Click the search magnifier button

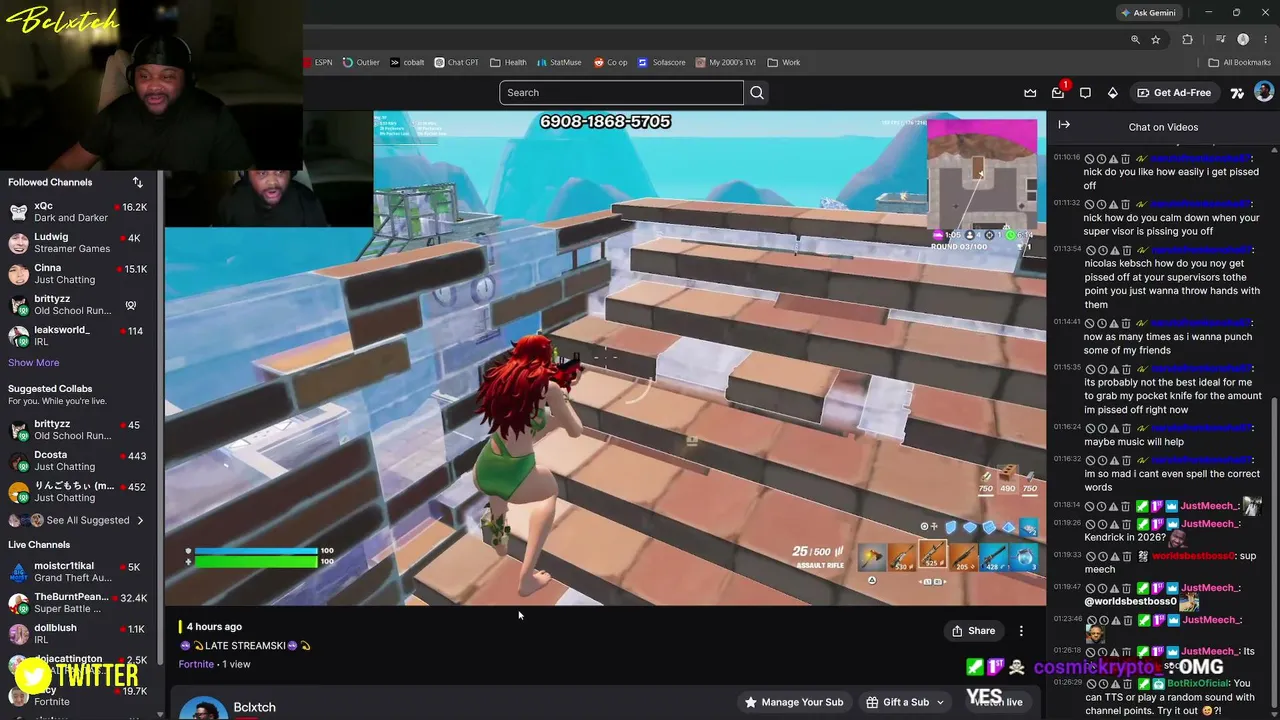tap(757, 93)
